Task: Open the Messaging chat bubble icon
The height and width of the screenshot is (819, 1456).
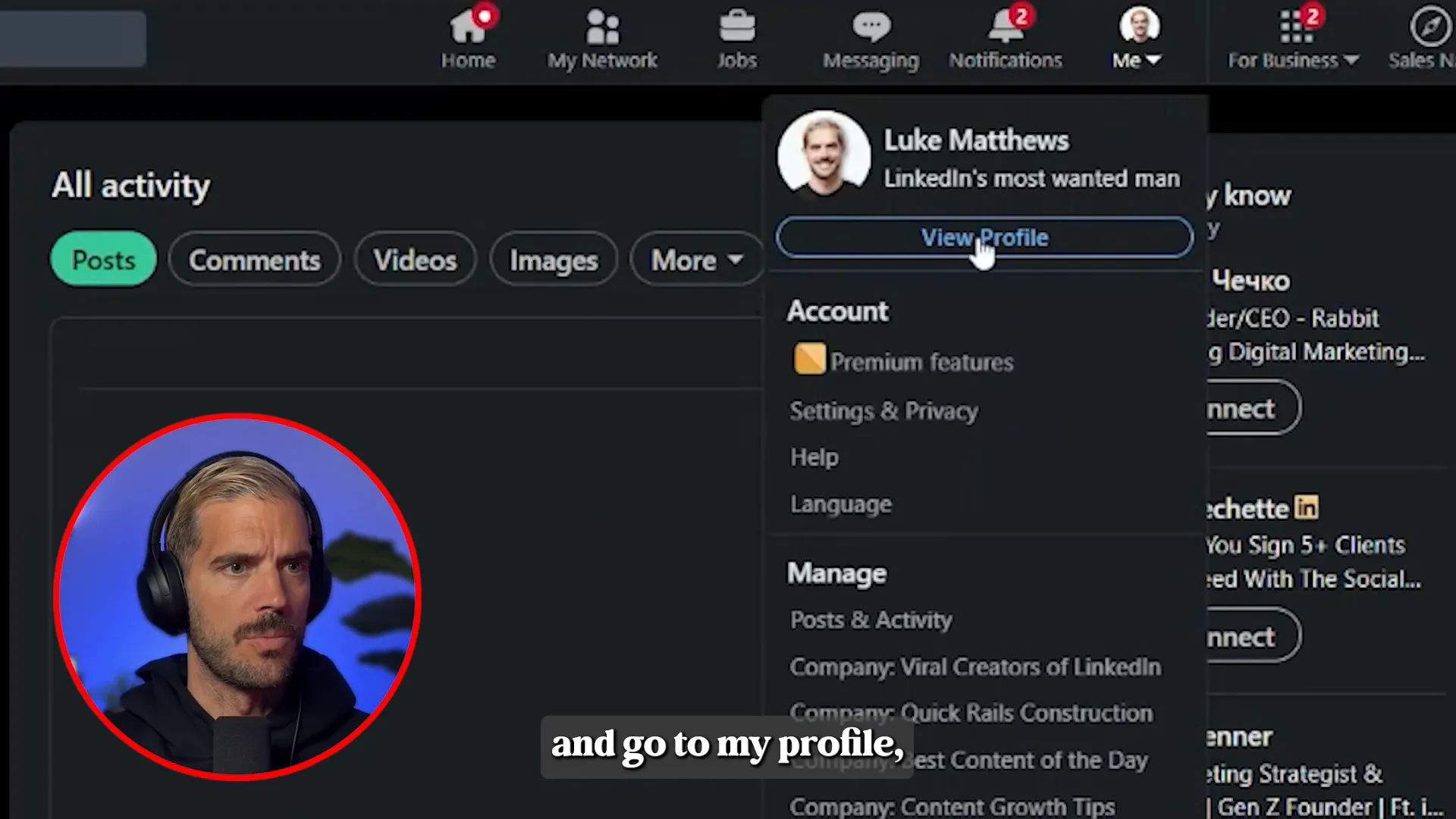Action: [871, 28]
